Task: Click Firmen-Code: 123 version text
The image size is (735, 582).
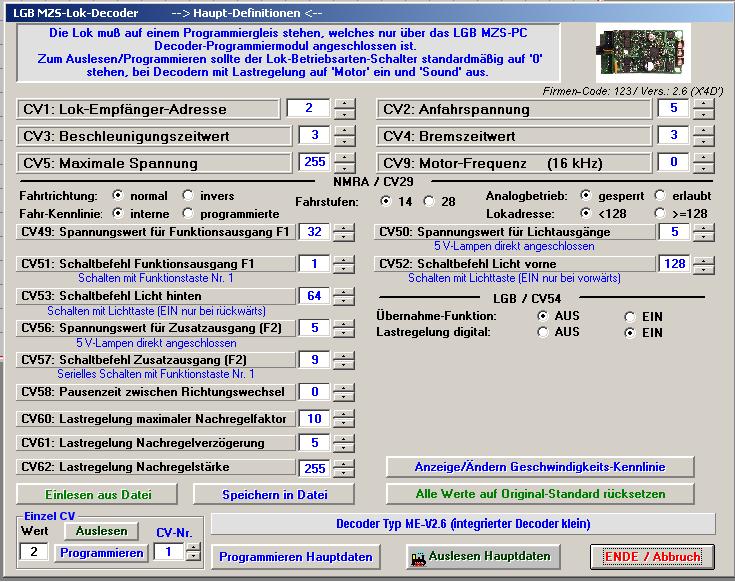Action: [x=633, y=91]
